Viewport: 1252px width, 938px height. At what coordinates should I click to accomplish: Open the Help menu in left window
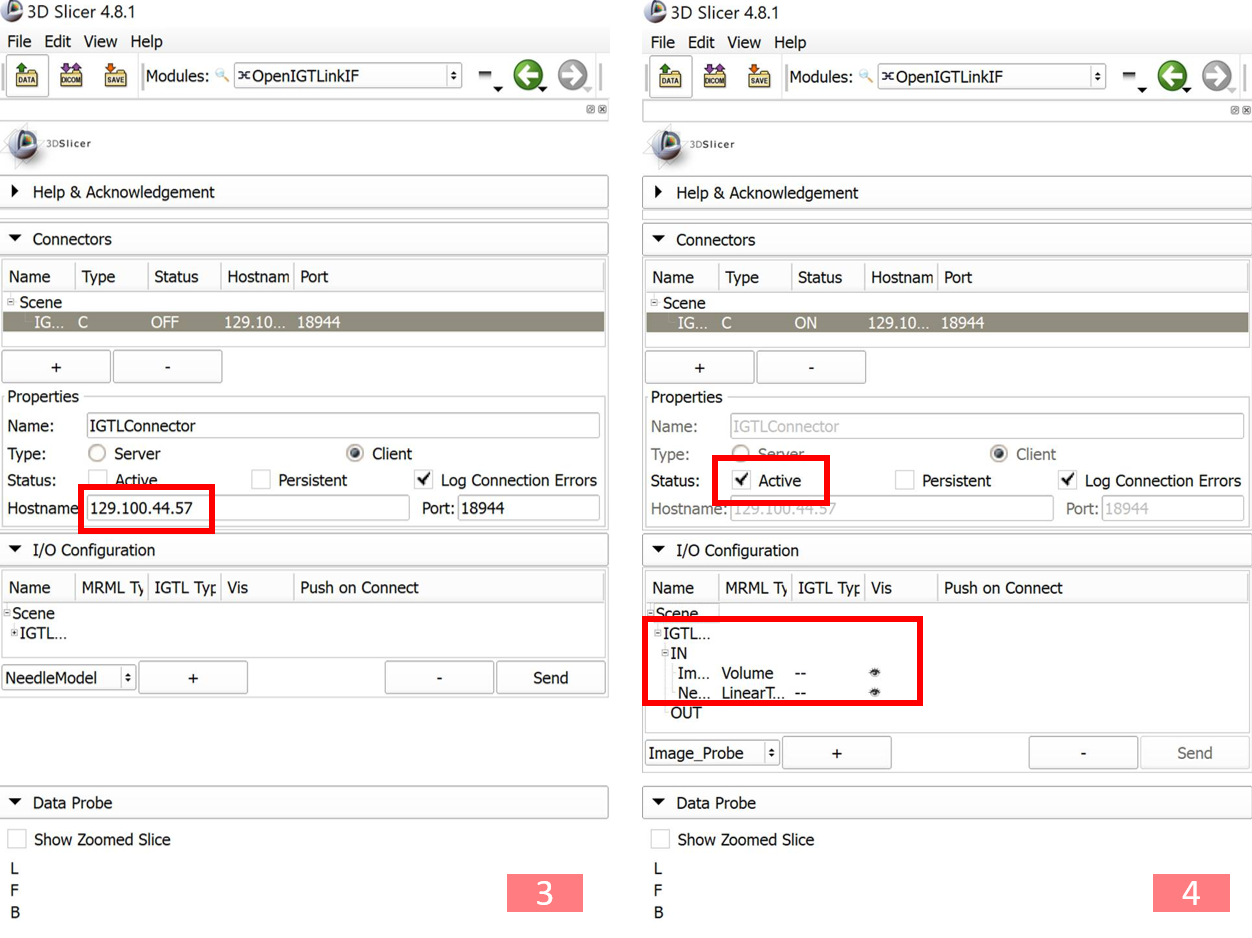(146, 42)
